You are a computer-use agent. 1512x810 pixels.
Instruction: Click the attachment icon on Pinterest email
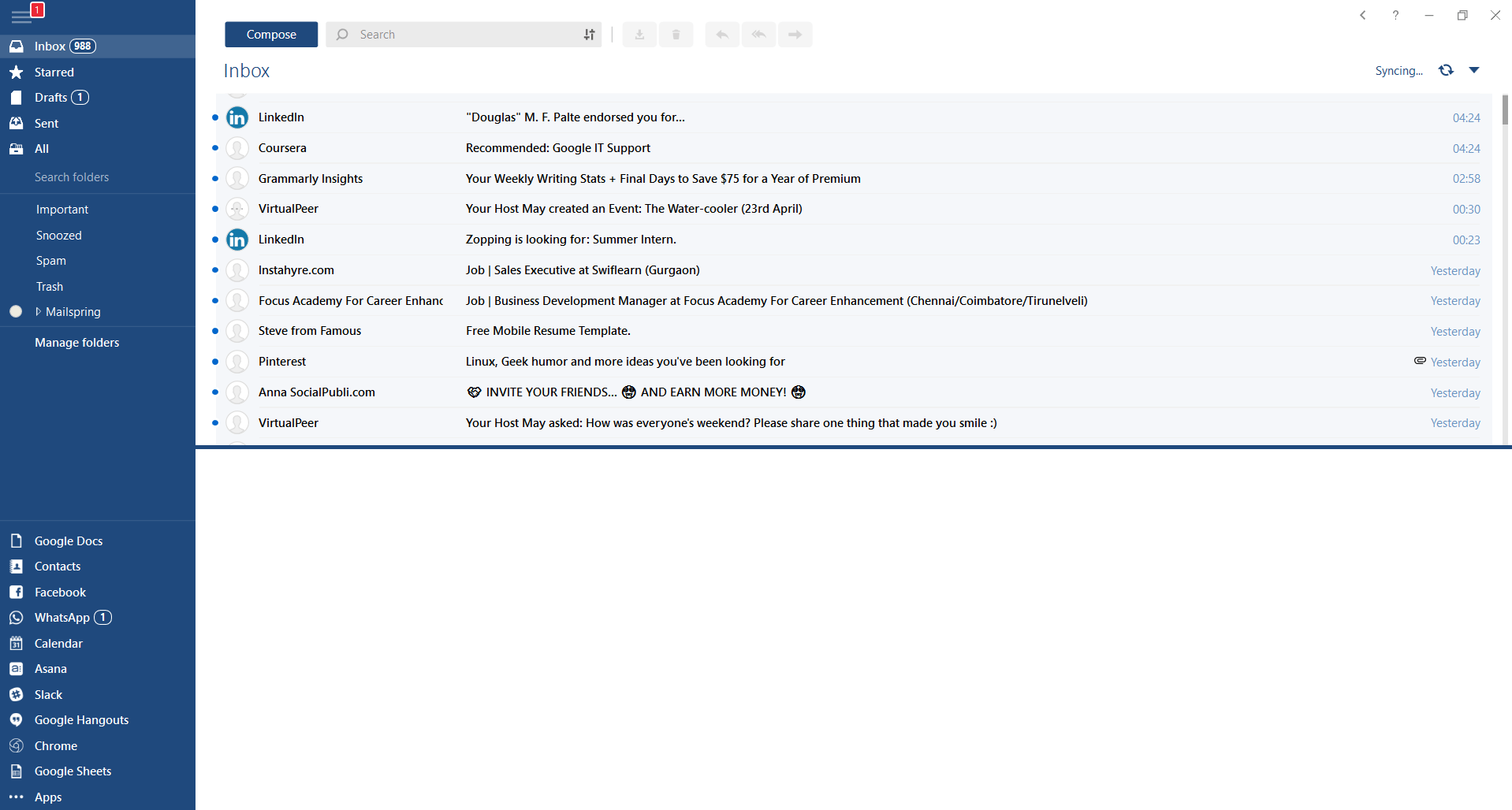[x=1420, y=361]
